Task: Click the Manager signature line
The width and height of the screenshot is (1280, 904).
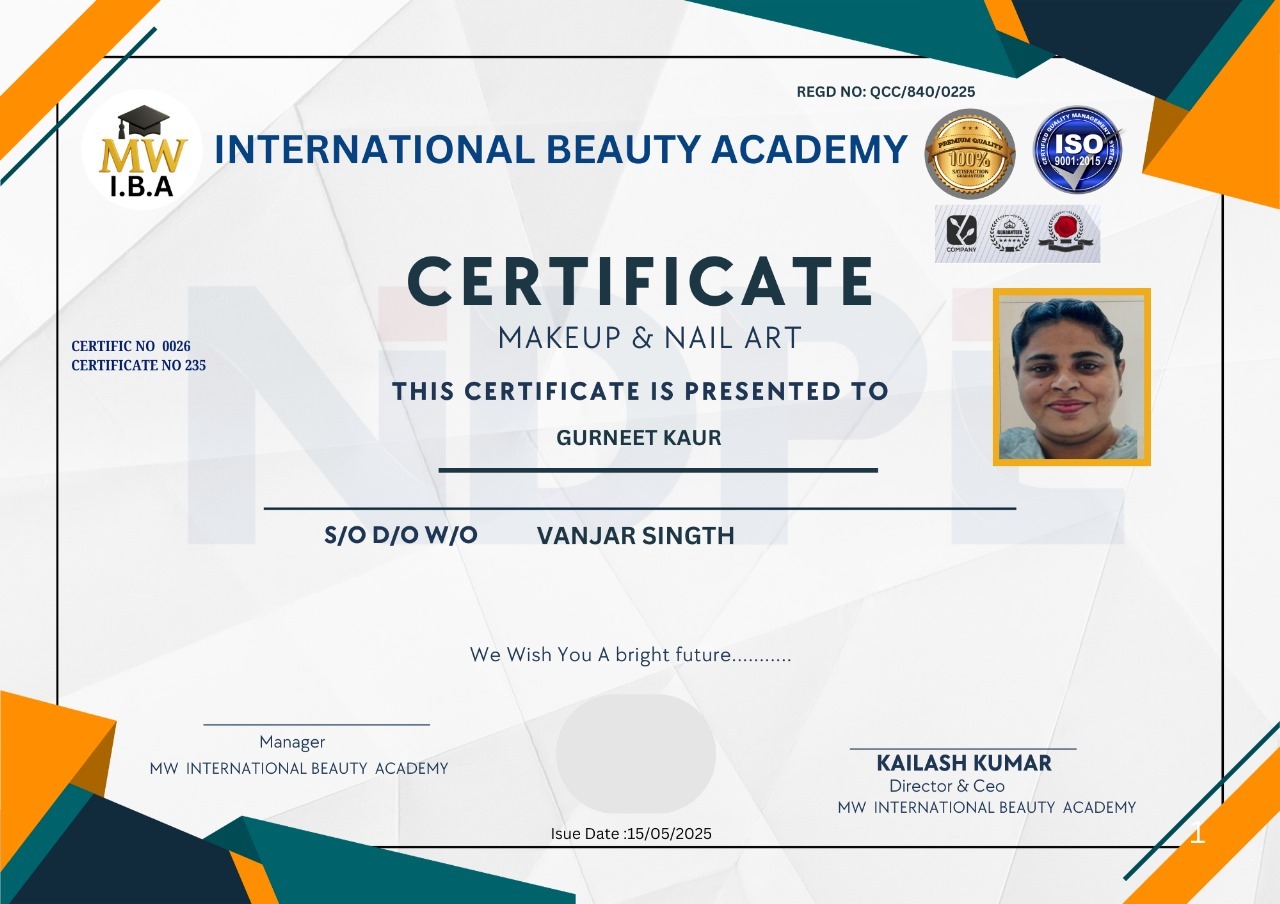Action: (x=316, y=724)
